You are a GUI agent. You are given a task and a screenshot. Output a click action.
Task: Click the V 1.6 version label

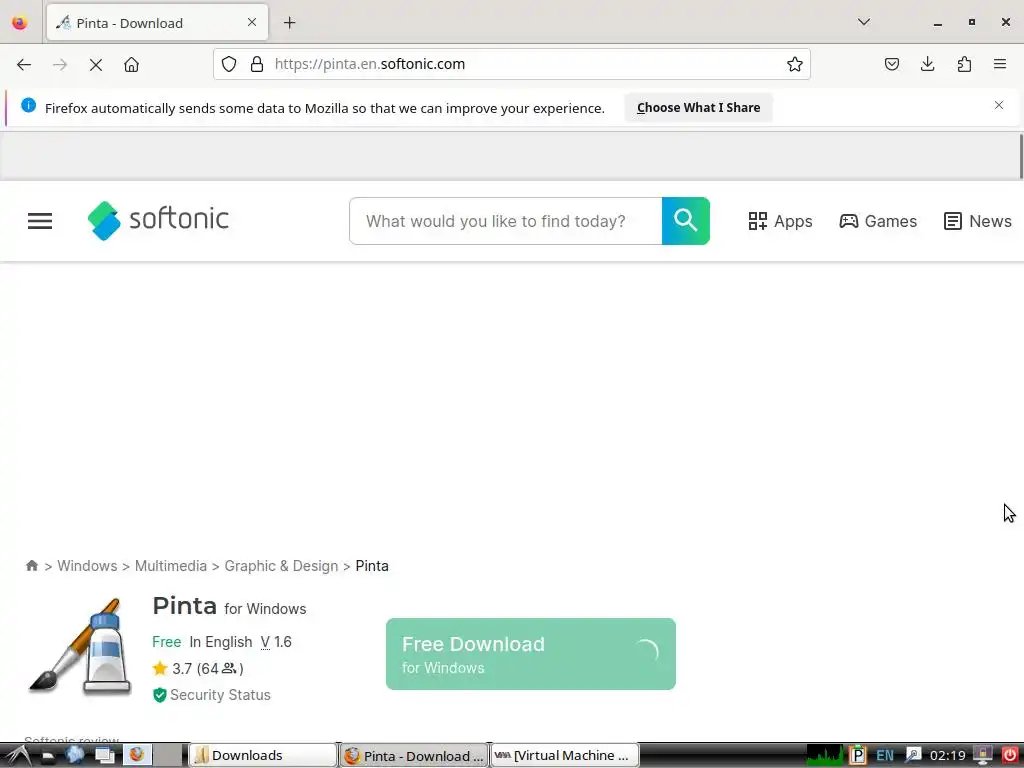coord(276,642)
